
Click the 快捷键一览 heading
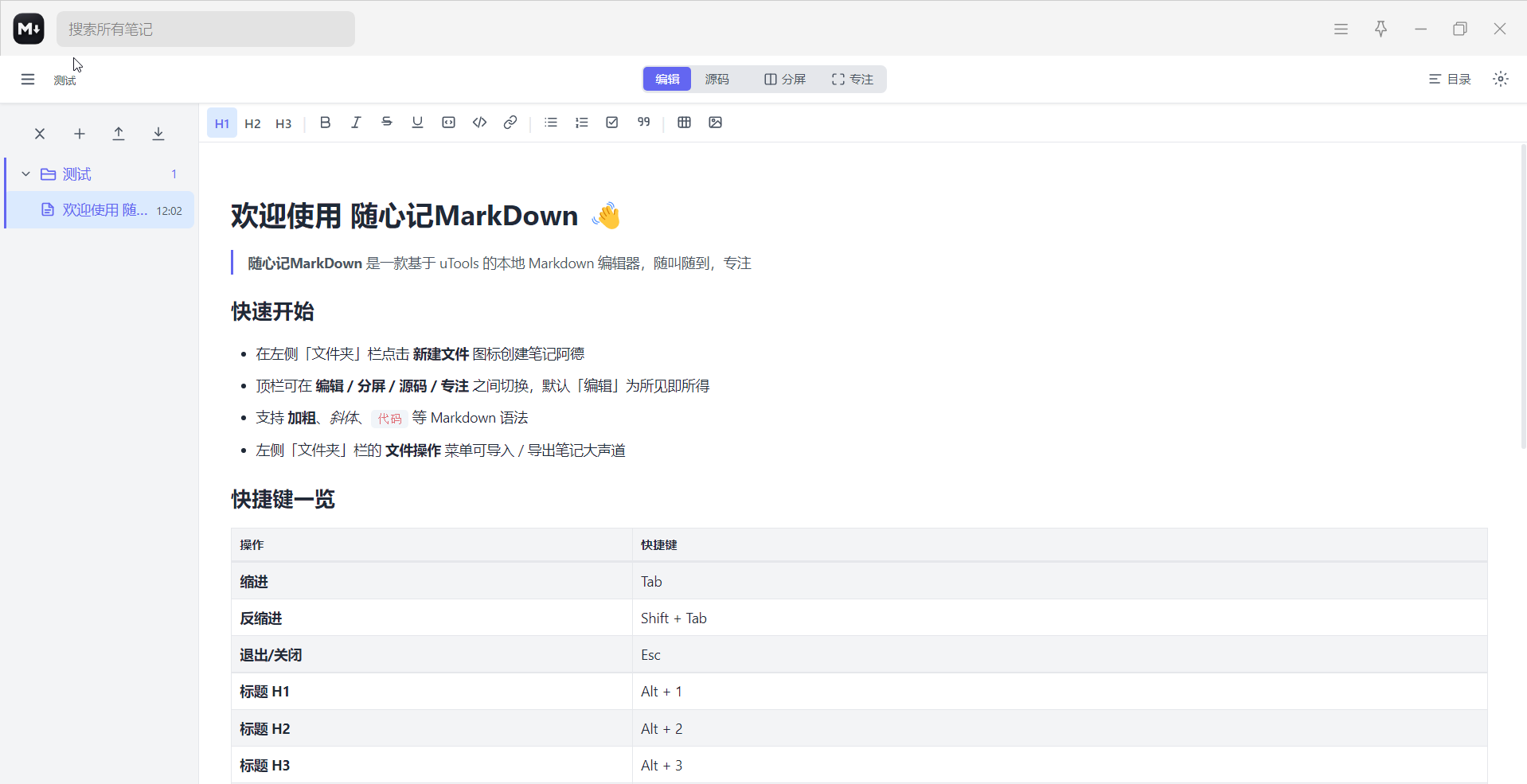coord(283,499)
